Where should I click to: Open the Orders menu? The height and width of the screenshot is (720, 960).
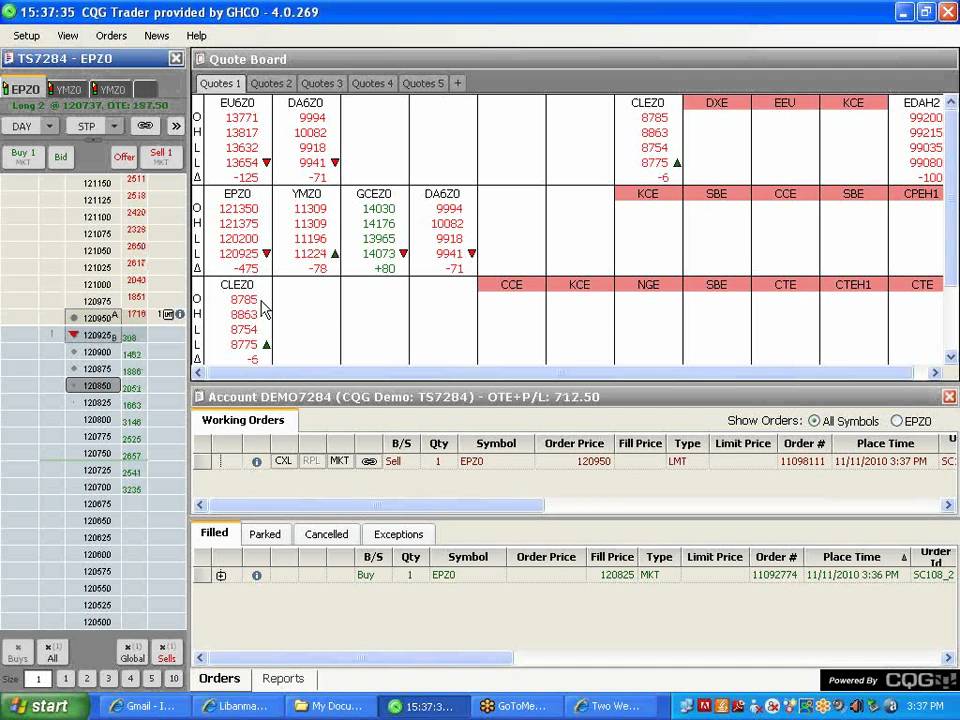click(x=111, y=36)
